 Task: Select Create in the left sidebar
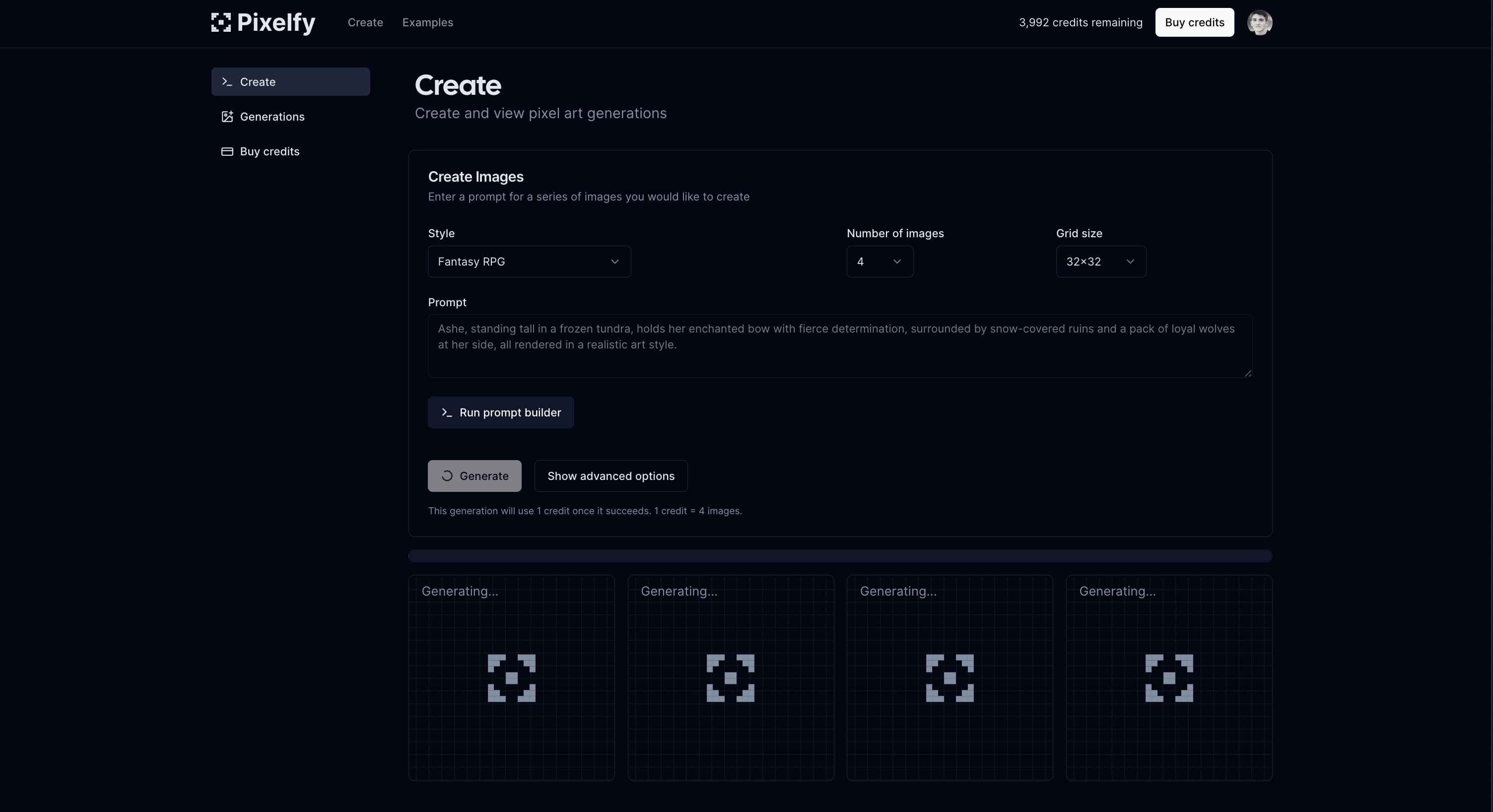(290, 82)
